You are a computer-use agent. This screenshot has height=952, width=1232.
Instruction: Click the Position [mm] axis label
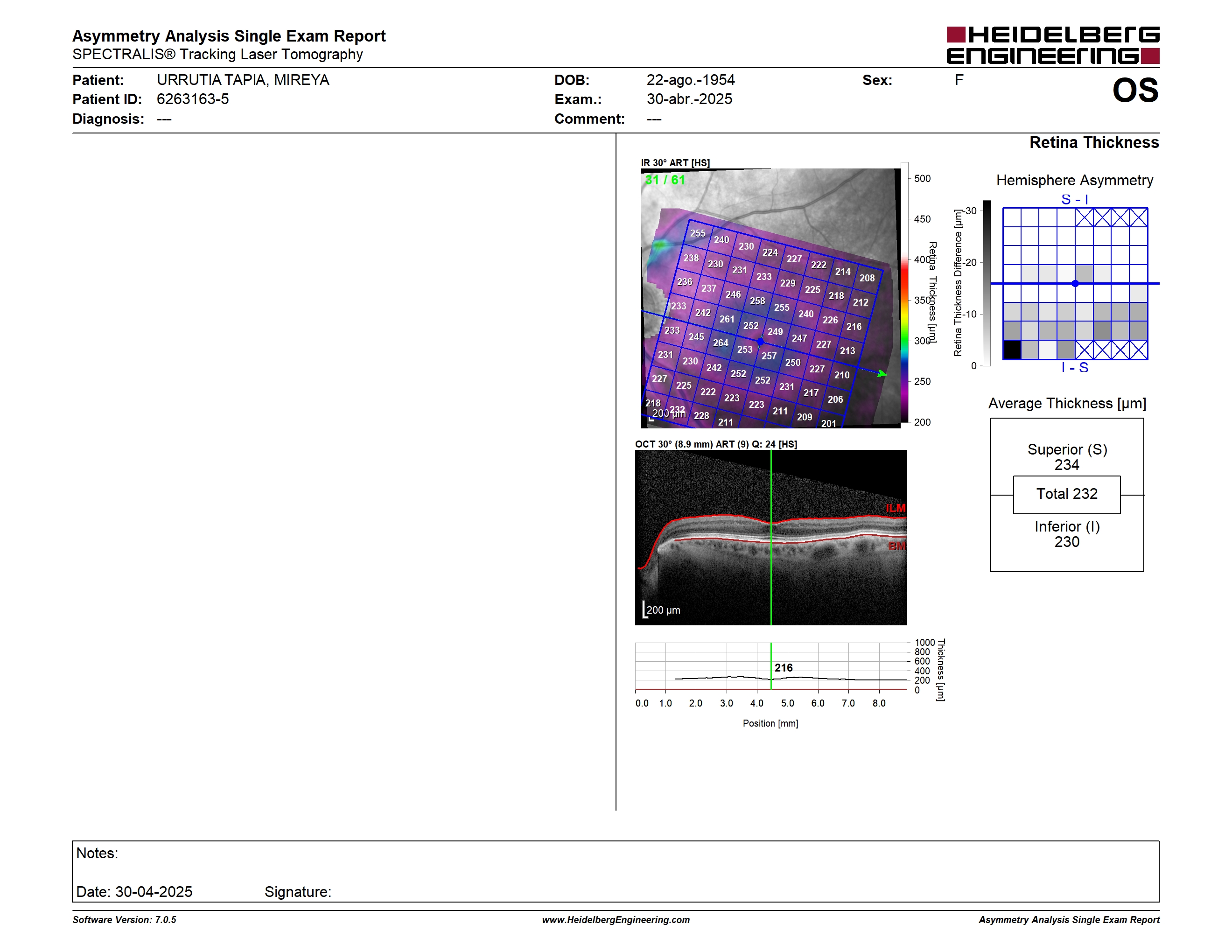(770, 724)
